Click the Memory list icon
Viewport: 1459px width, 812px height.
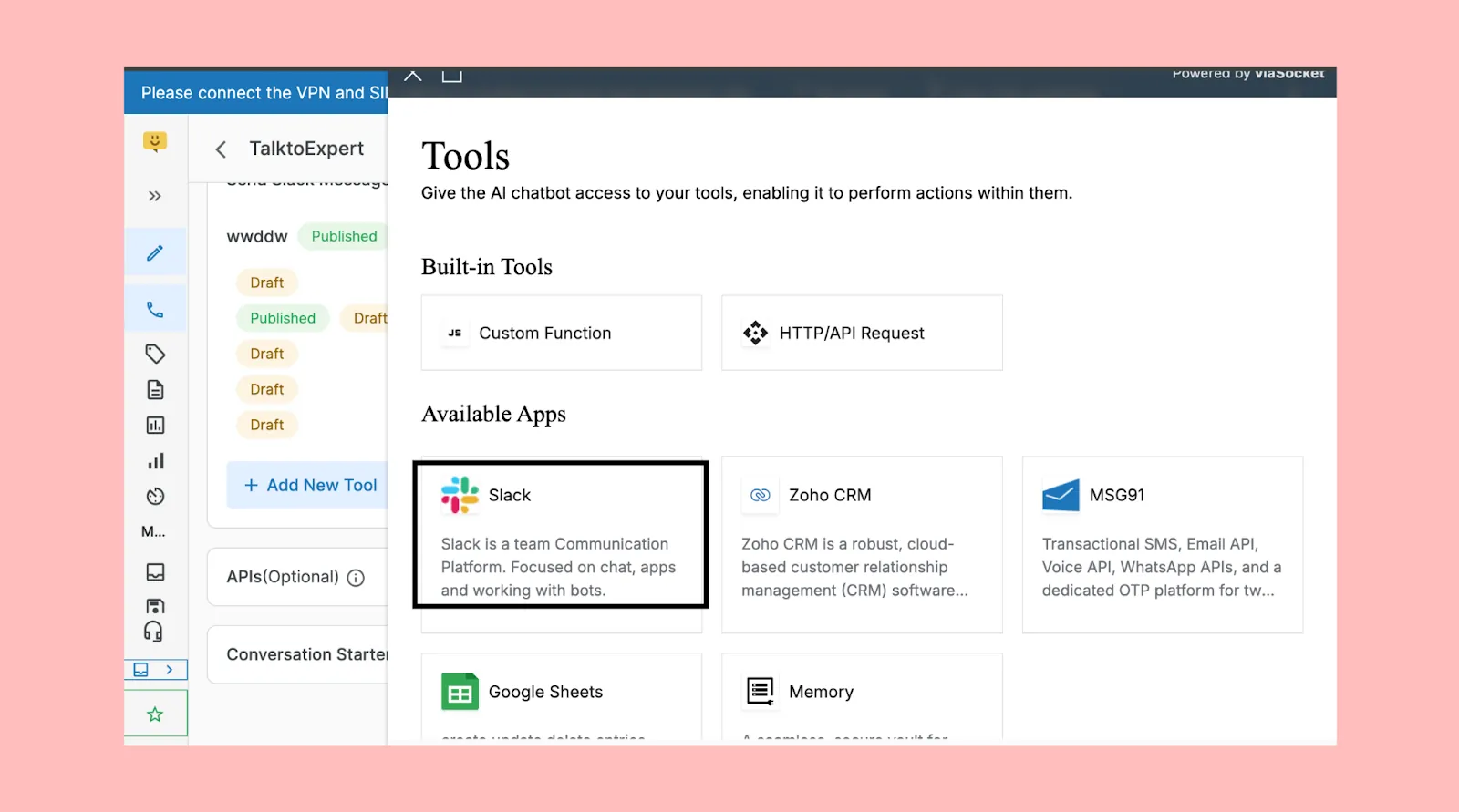(x=761, y=692)
